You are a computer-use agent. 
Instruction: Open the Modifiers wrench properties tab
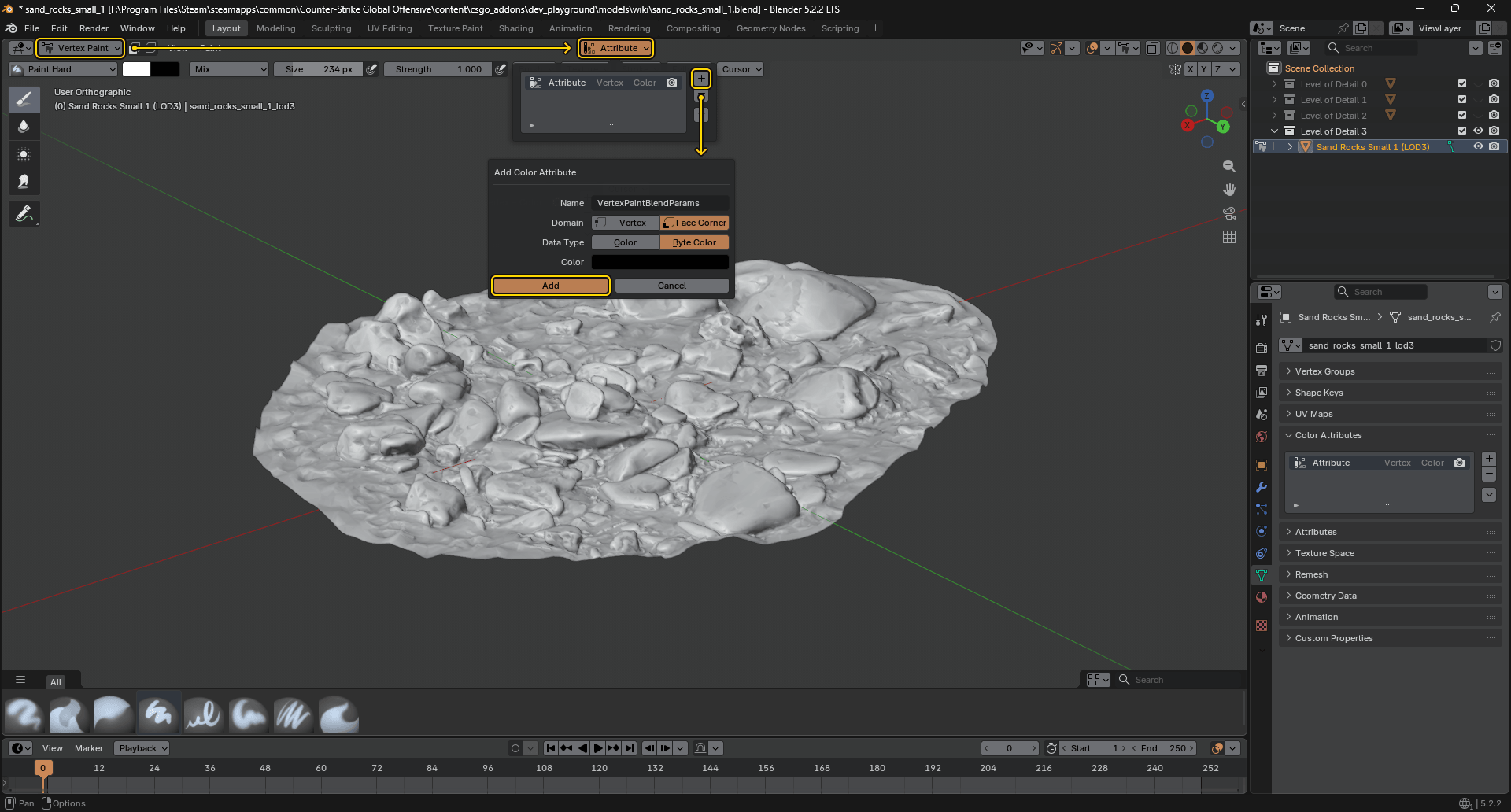tap(1262, 487)
